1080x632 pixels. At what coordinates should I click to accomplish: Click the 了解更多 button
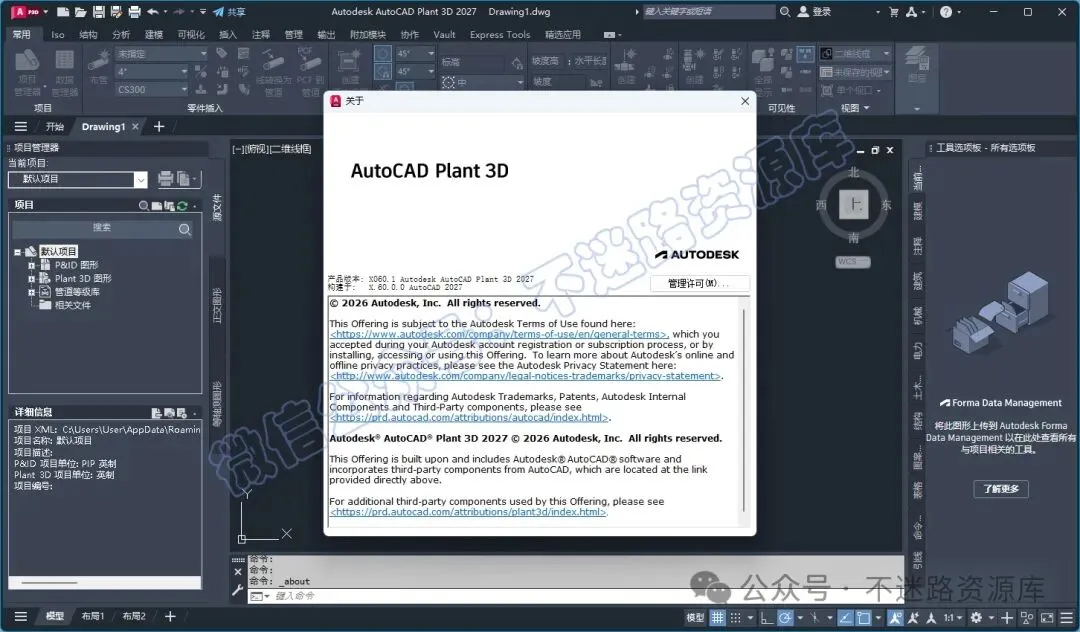tap(1001, 489)
